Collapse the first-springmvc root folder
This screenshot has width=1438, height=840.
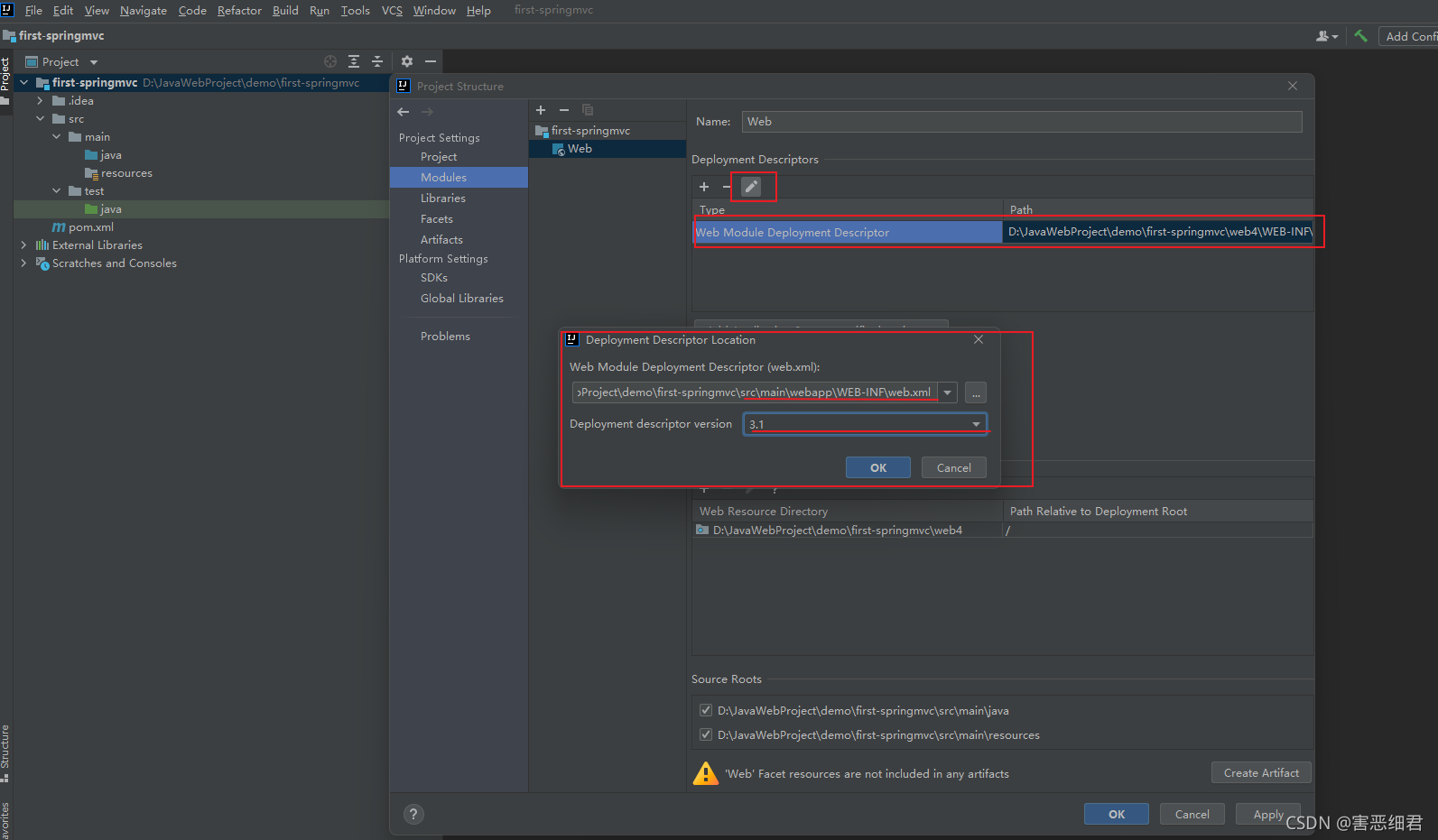24,82
